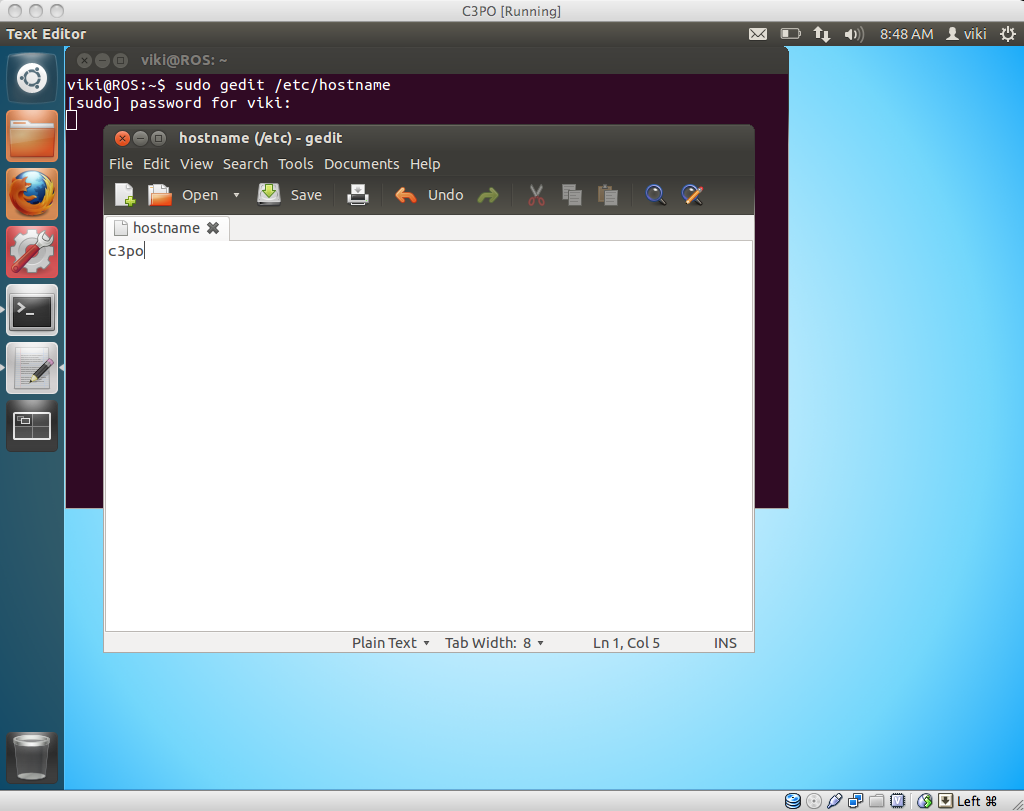The image size is (1024, 811).
Task: Open the Help menu
Action: (x=425, y=164)
